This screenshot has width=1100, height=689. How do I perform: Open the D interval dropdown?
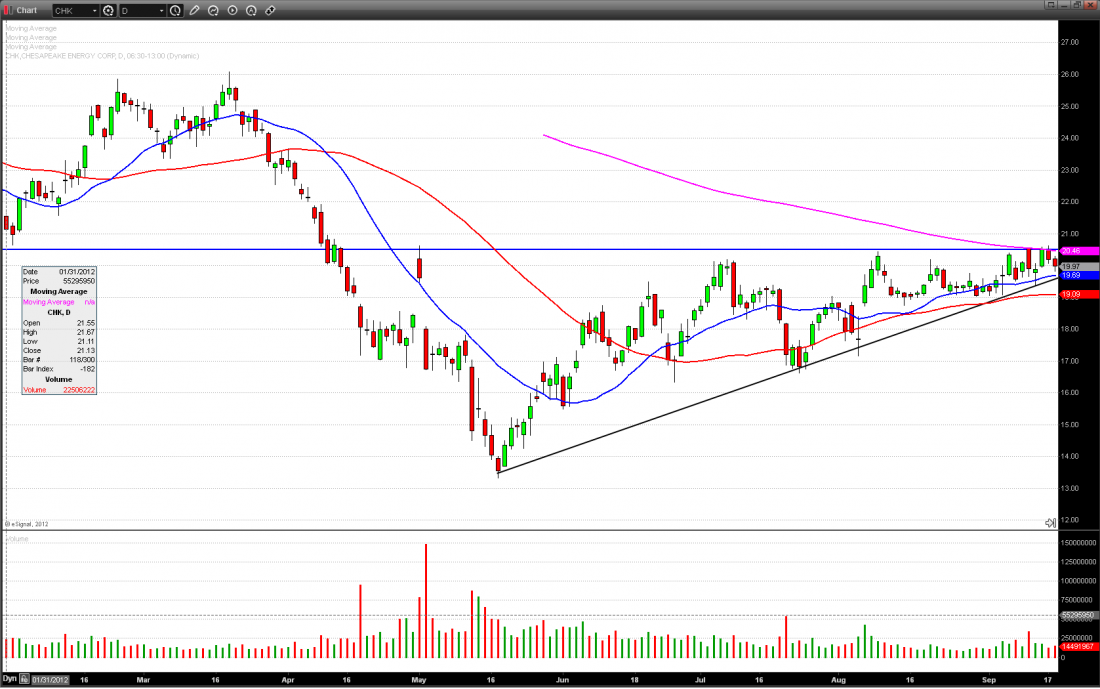(161, 10)
